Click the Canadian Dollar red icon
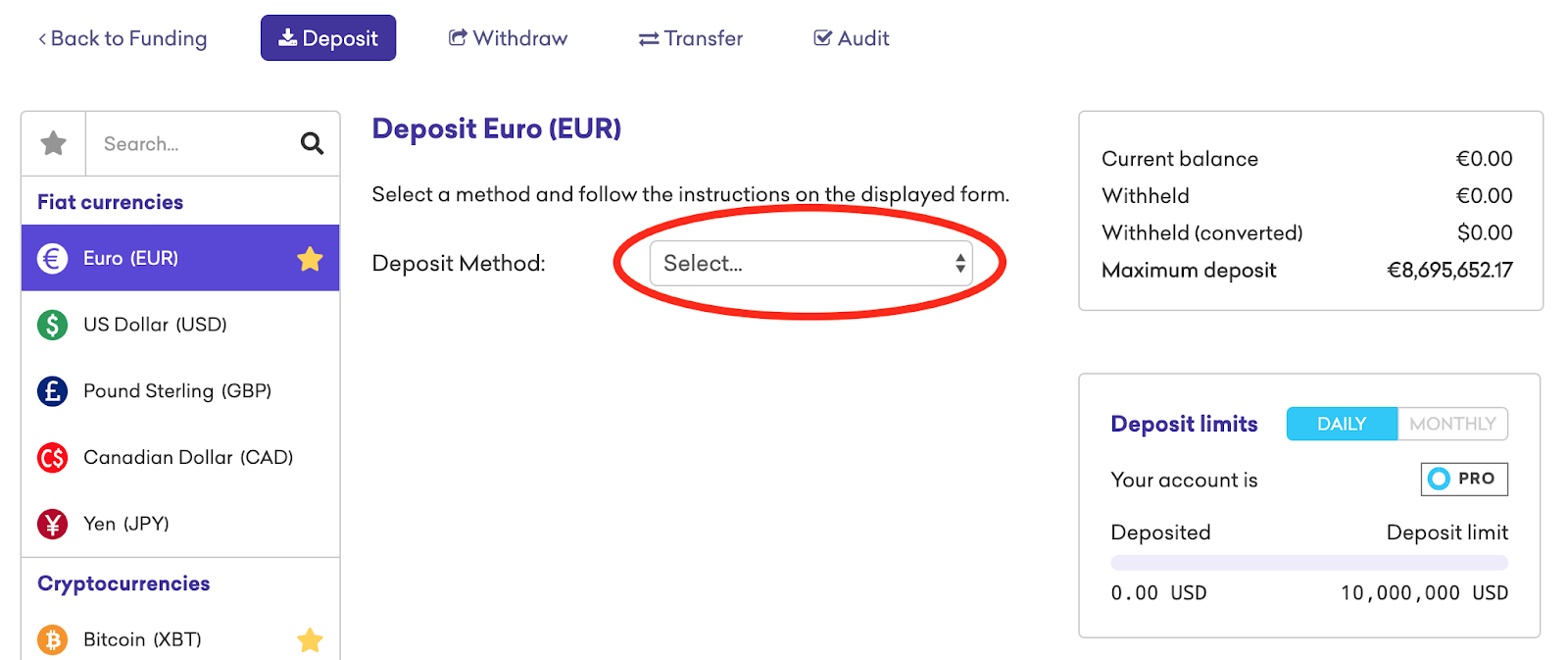The width and height of the screenshot is (1568, 660). coord(53,457)
